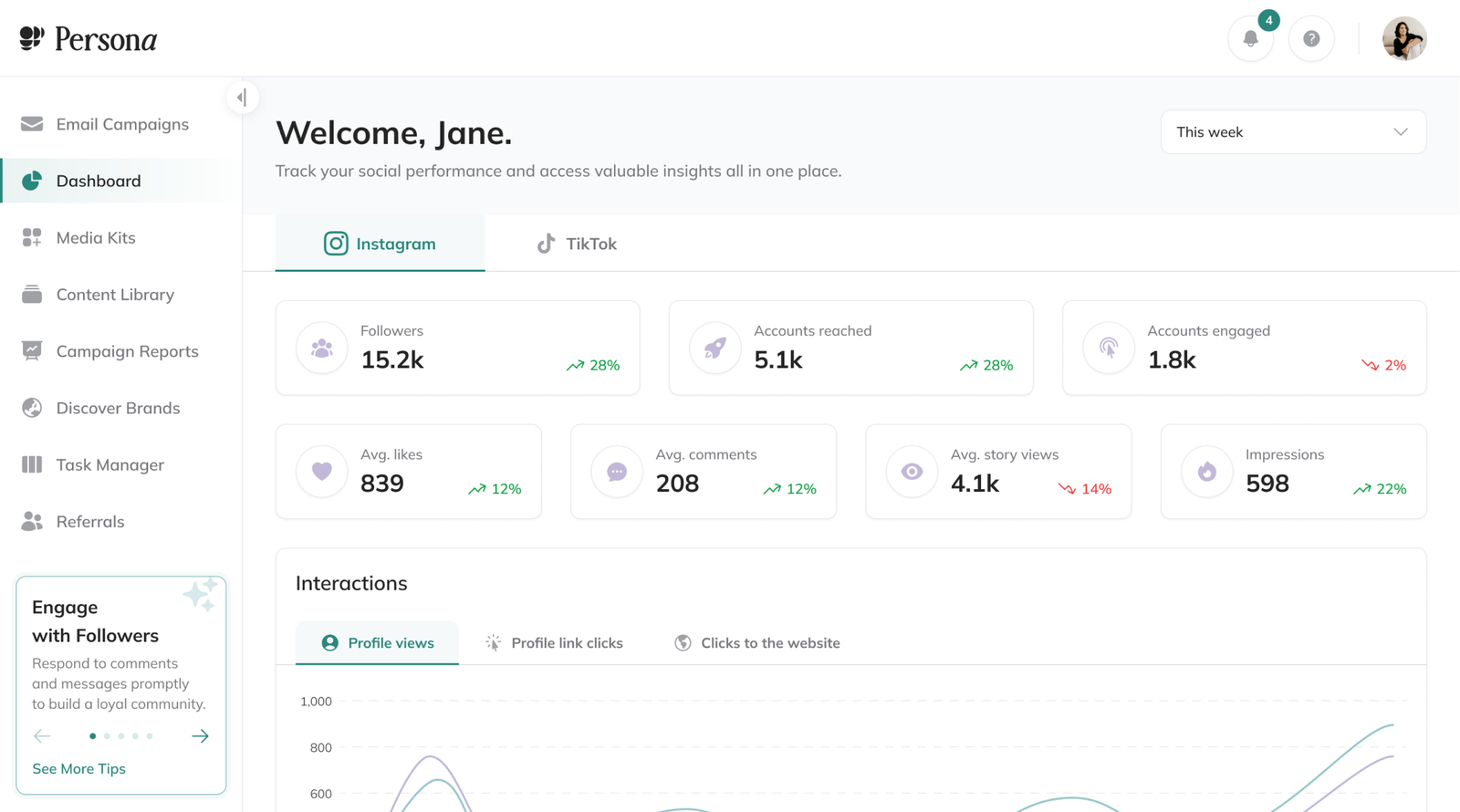Switch to the TikTok tab
The height and width of the screenshot is (812, 1460).
point(577,244)
